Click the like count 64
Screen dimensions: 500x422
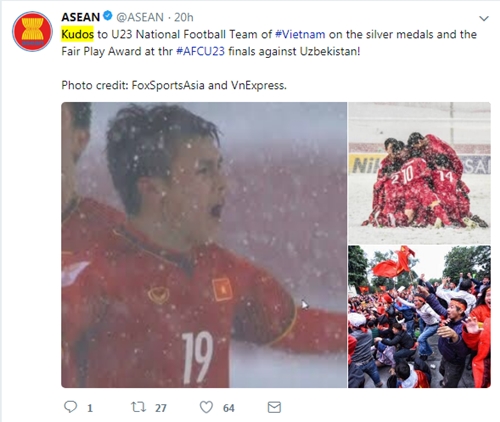point(229,408)
